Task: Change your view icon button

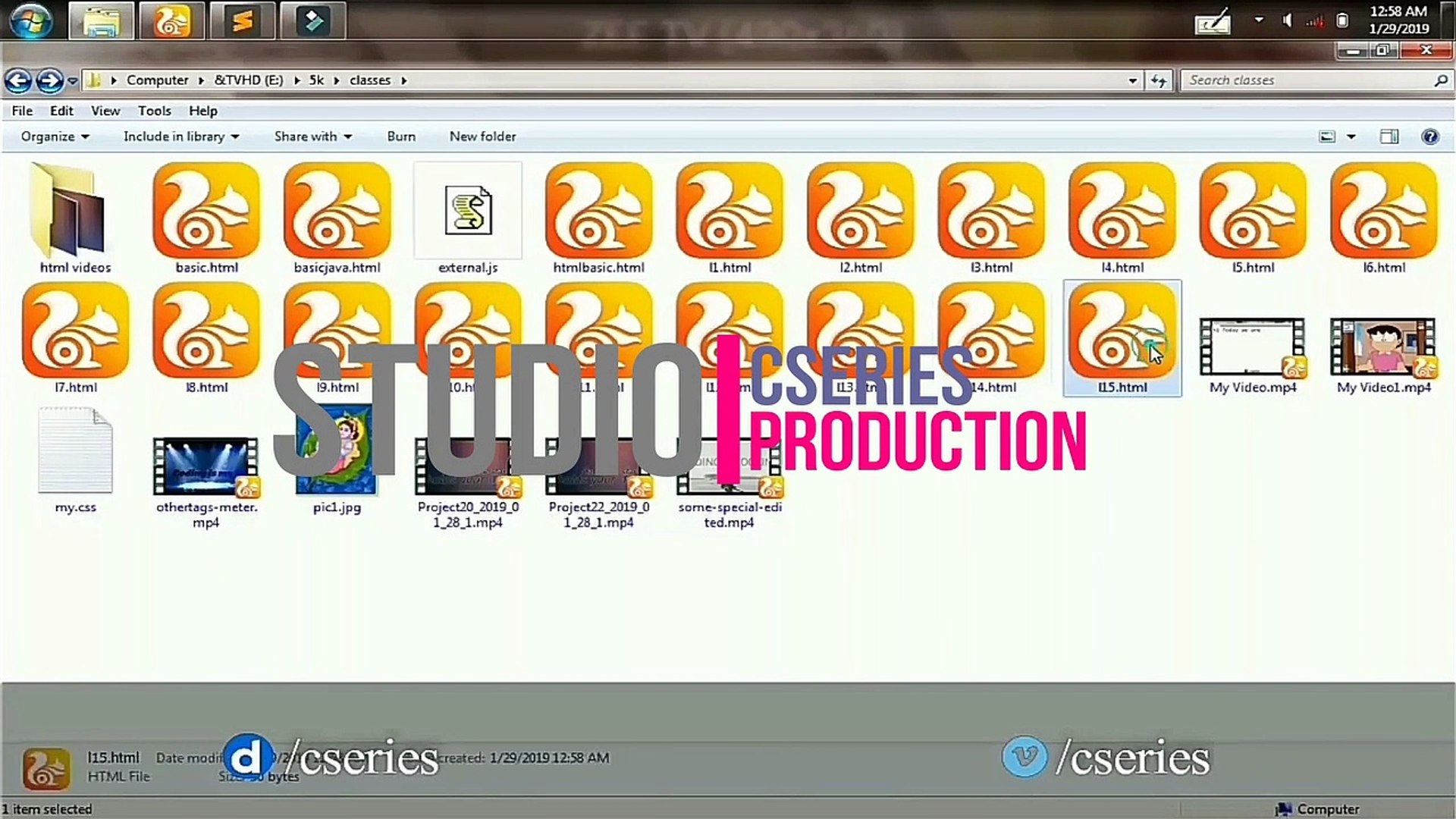Action: [1327, 136]
